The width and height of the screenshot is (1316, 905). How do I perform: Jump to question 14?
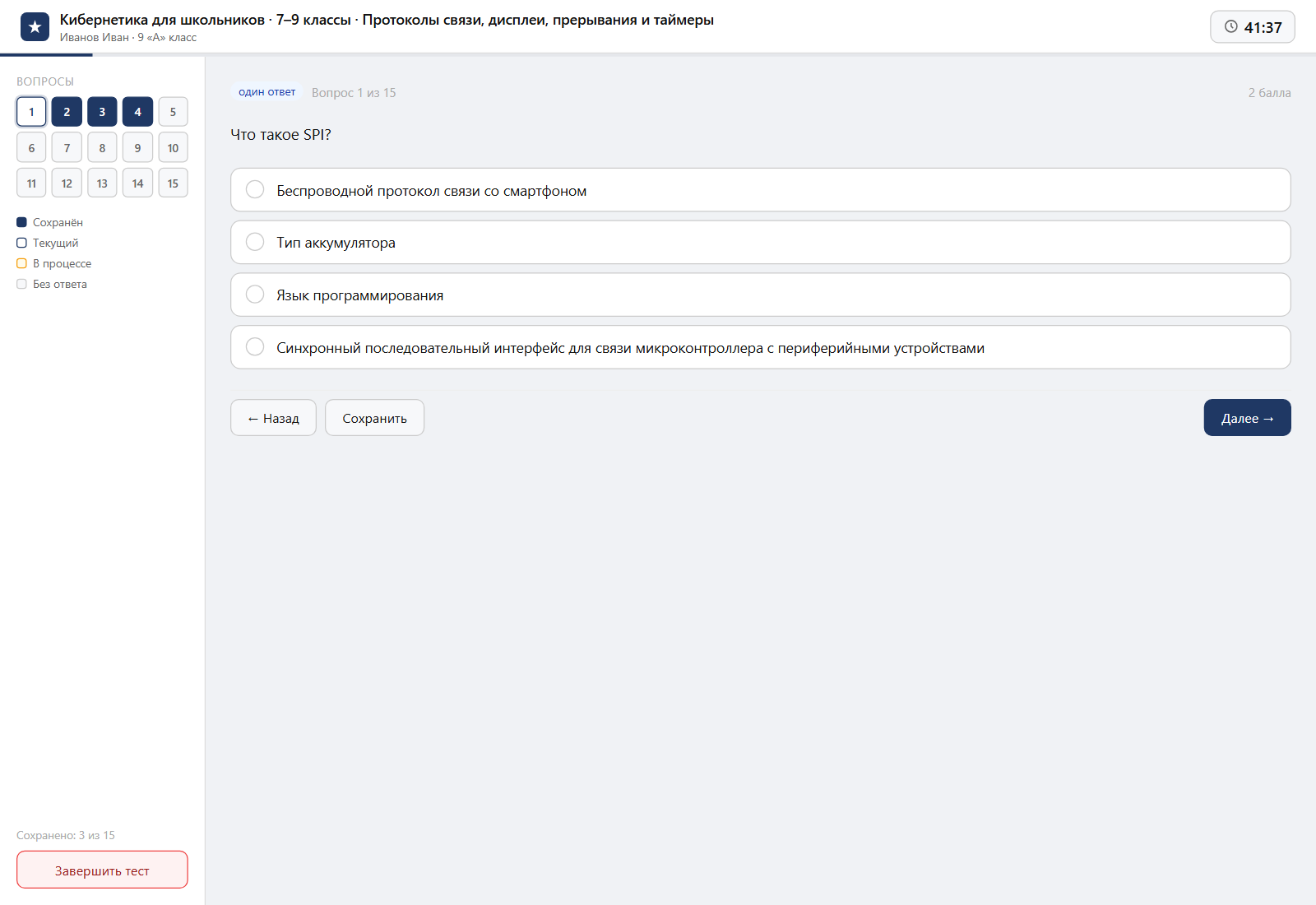pos(137,183)
